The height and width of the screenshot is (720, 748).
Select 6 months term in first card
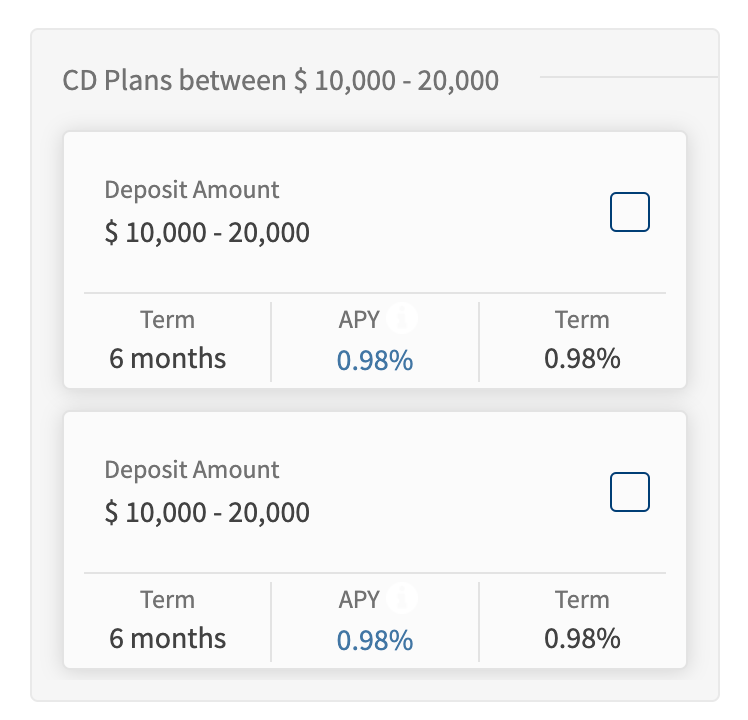coord(167,358)
